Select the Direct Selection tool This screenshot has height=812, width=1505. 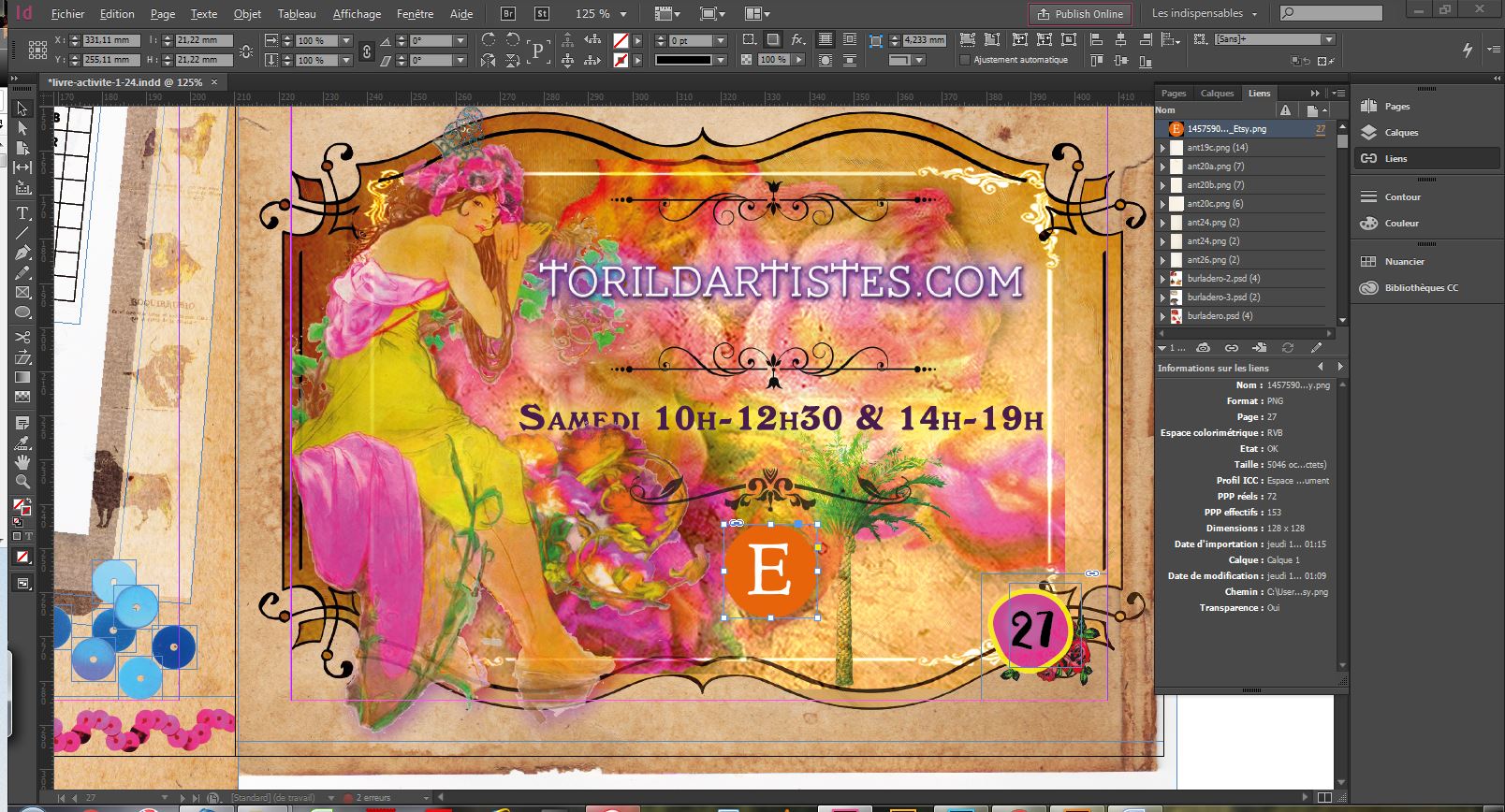click(x=22, y=128)
